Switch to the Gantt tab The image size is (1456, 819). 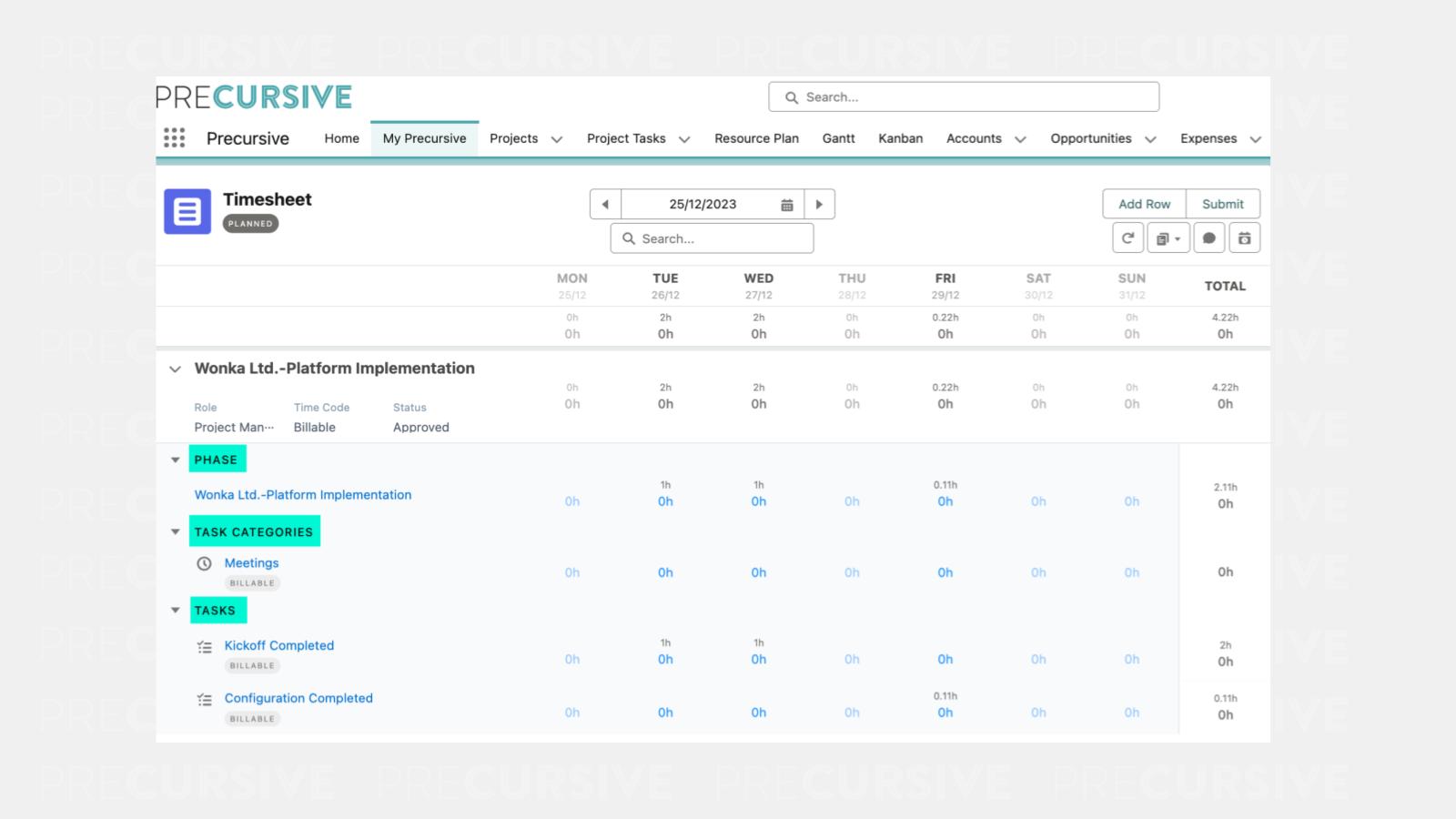tap(838, 138)
